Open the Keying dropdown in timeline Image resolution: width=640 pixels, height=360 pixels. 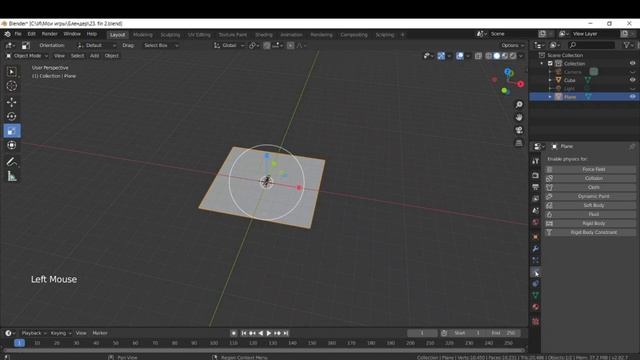[x=61, y=333]
